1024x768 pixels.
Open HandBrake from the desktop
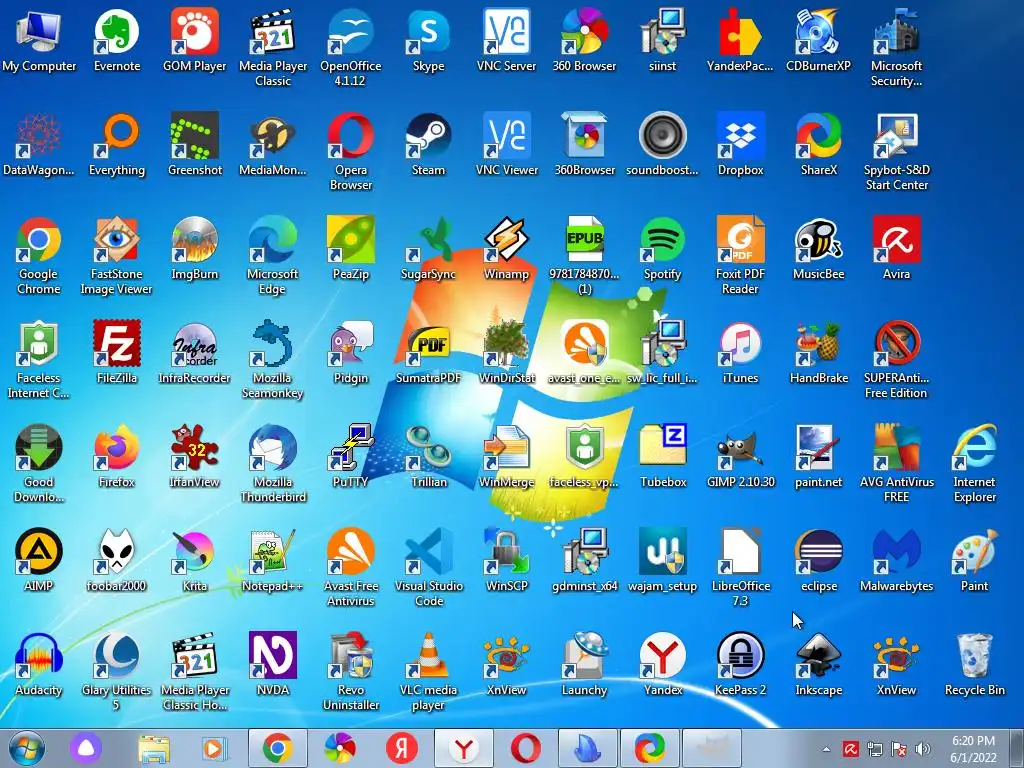pyautogui.click(x=818, y=352)
